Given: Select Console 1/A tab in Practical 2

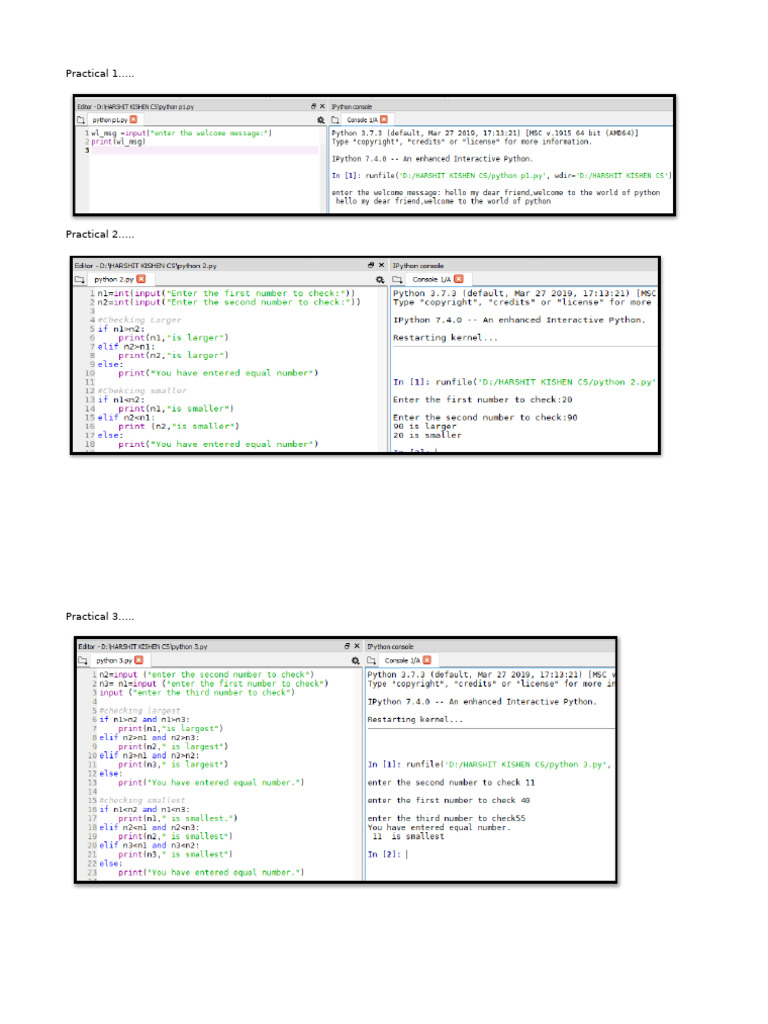Looking at the screenshot, I should pos(431,280).
